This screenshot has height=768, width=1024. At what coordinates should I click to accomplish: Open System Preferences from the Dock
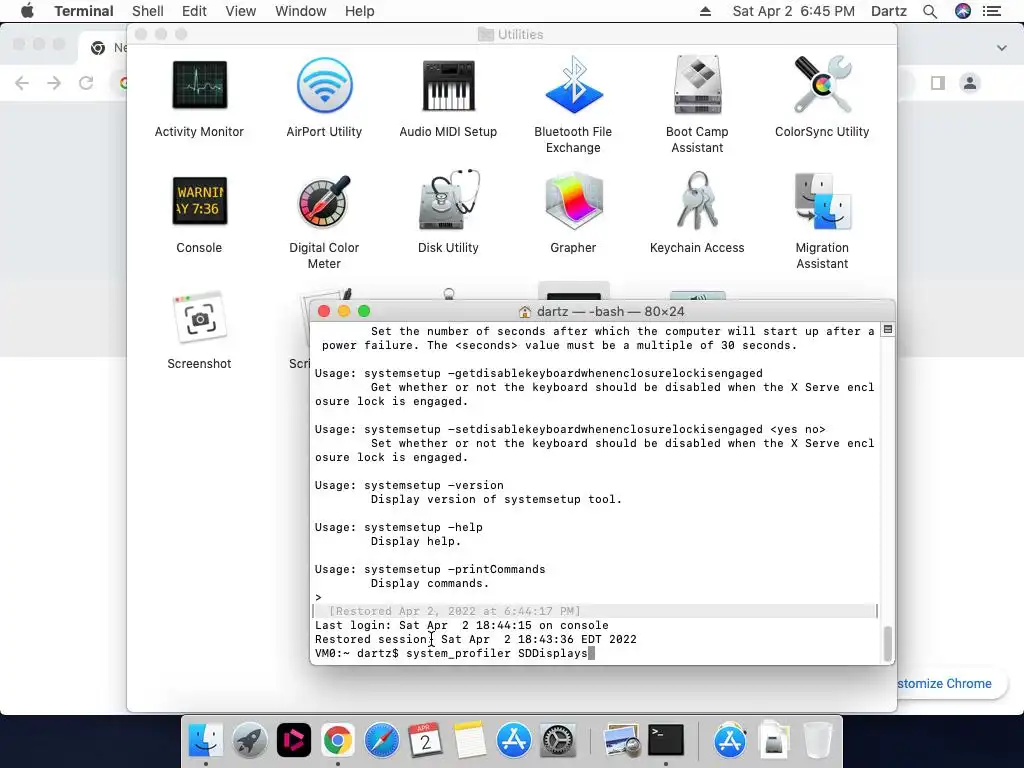click(x=558, y=740)
